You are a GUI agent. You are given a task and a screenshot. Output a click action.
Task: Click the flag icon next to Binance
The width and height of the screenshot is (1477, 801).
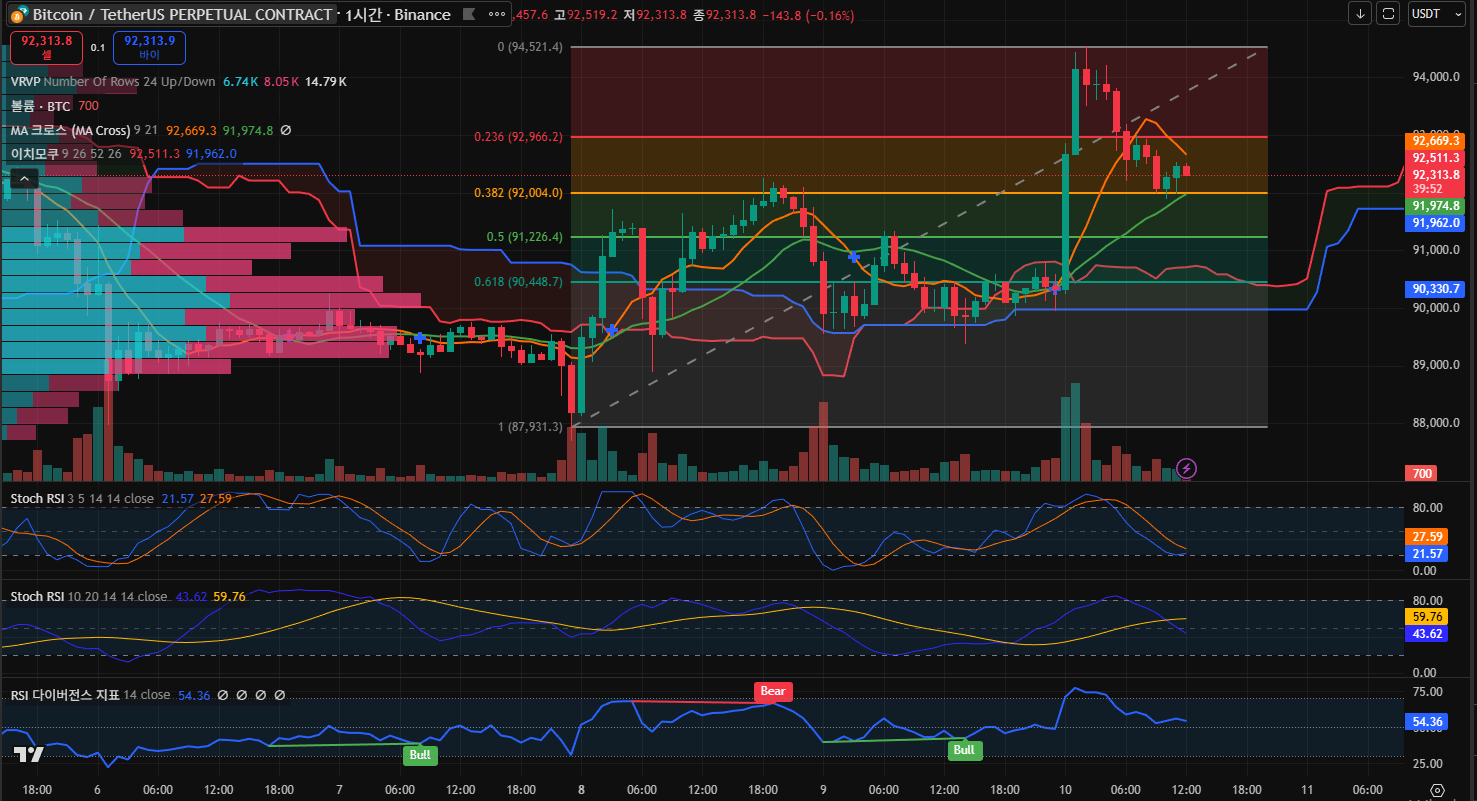coord(468,15)
